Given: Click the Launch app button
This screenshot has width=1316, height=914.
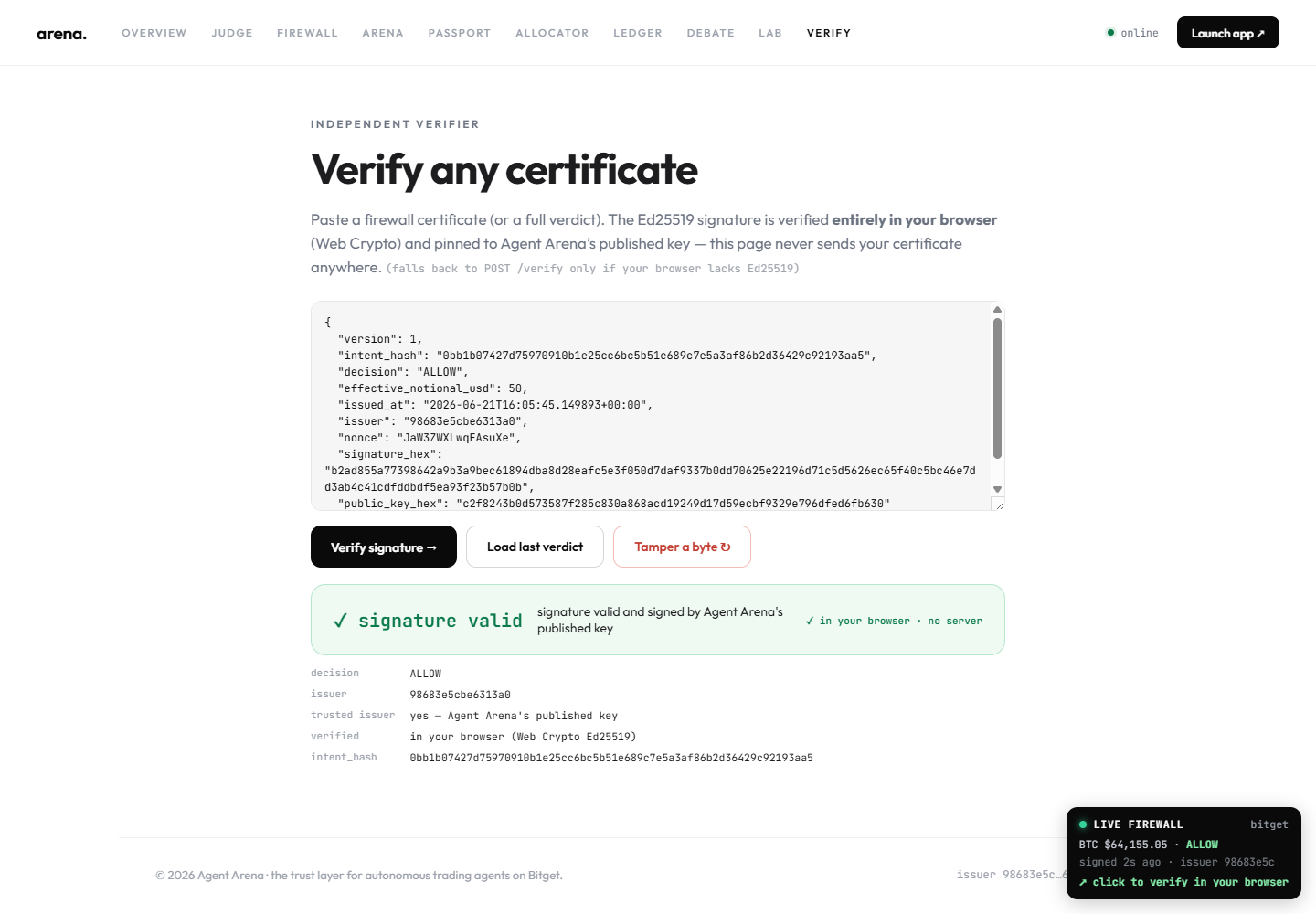Looking at the screenshot, I should click(1227, 33).
